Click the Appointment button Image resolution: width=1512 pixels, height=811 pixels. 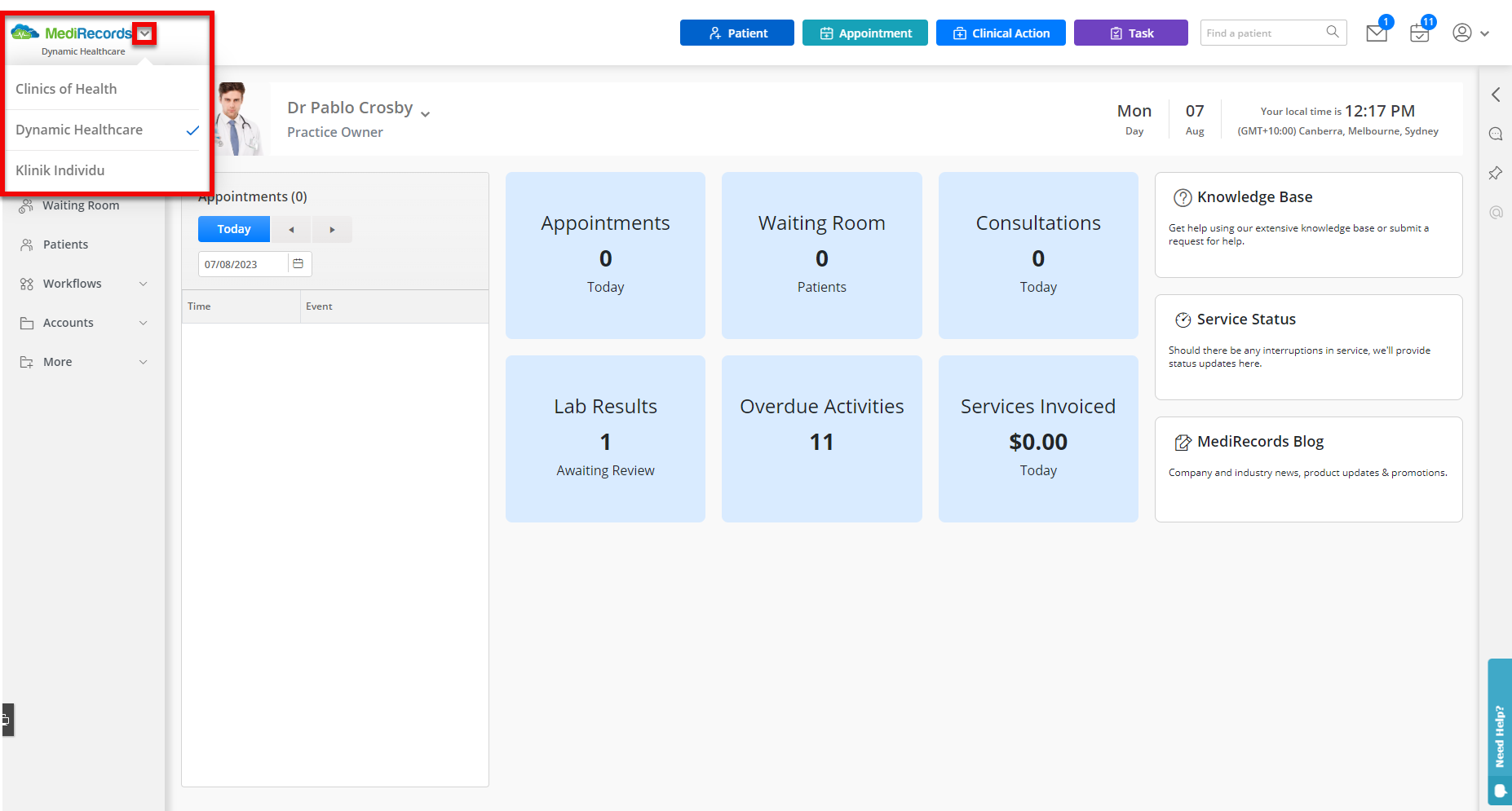coord(865,33)
